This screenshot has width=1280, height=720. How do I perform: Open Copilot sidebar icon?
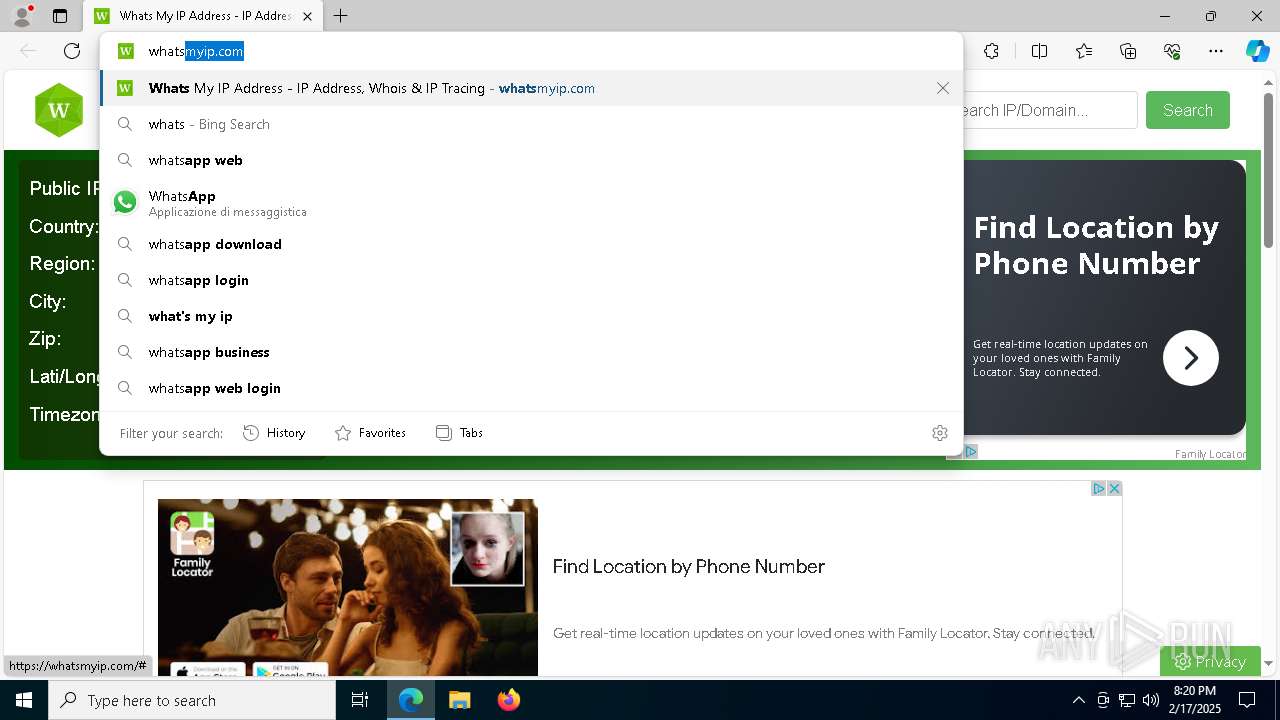[x=1257, y=51]
